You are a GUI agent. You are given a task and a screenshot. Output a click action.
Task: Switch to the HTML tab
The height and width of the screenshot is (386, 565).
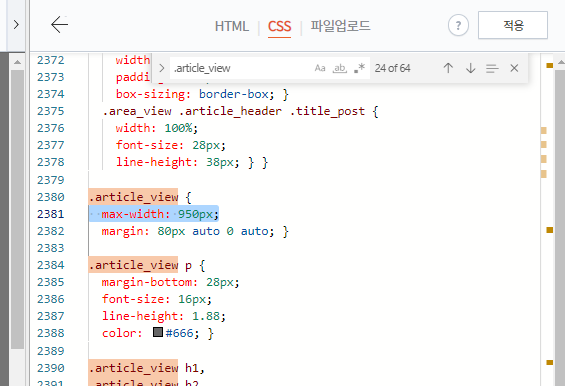(x=232, y=26)
